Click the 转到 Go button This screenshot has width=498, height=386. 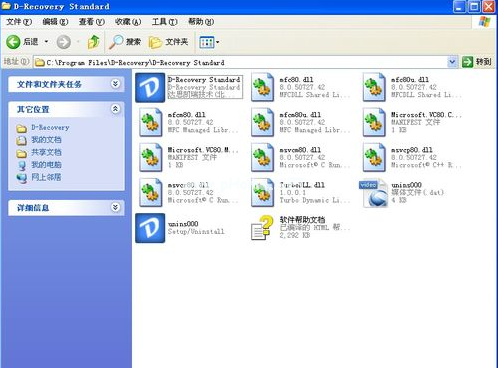tap(477, 62)
